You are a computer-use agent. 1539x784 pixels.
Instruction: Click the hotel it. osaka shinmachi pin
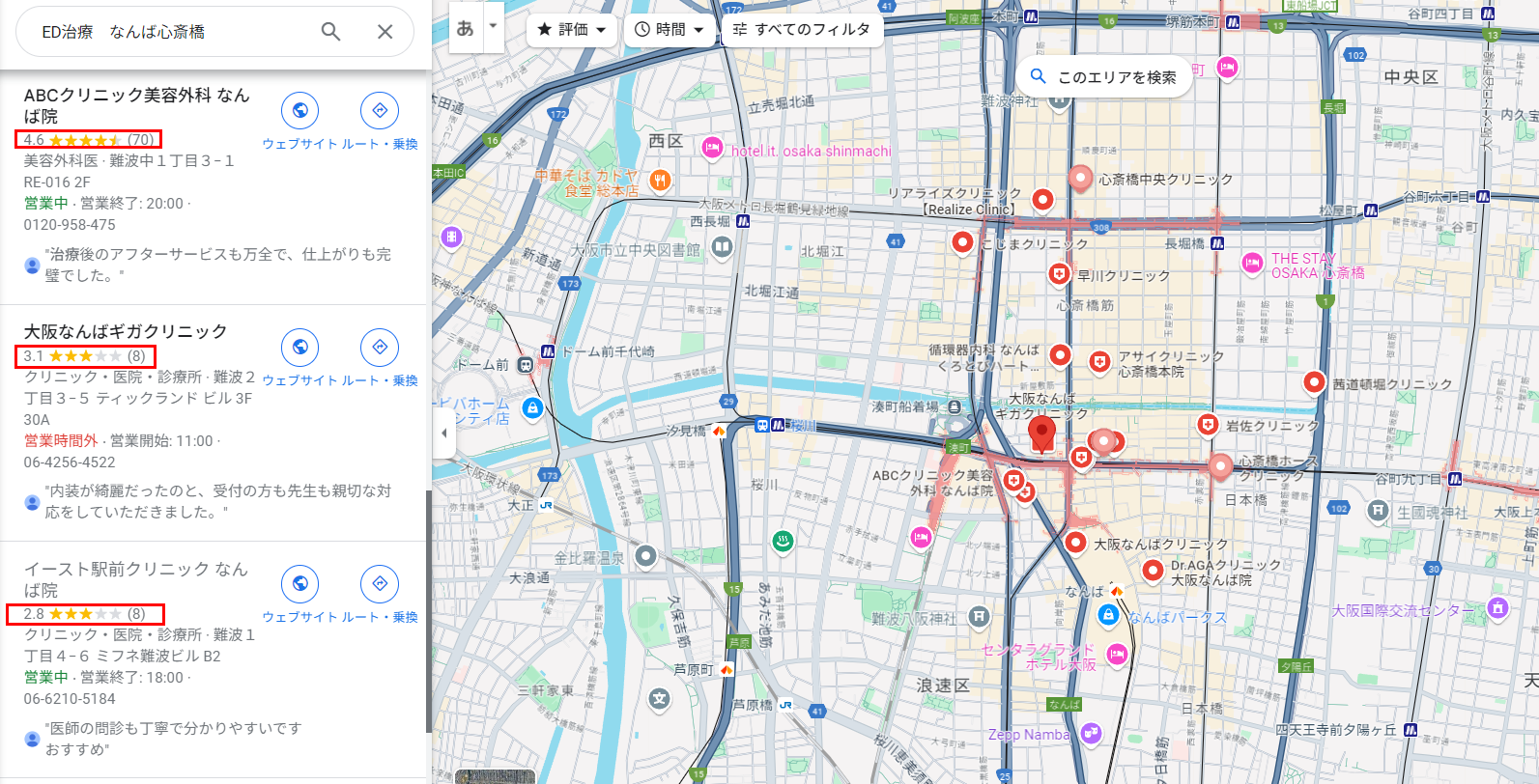713,148
